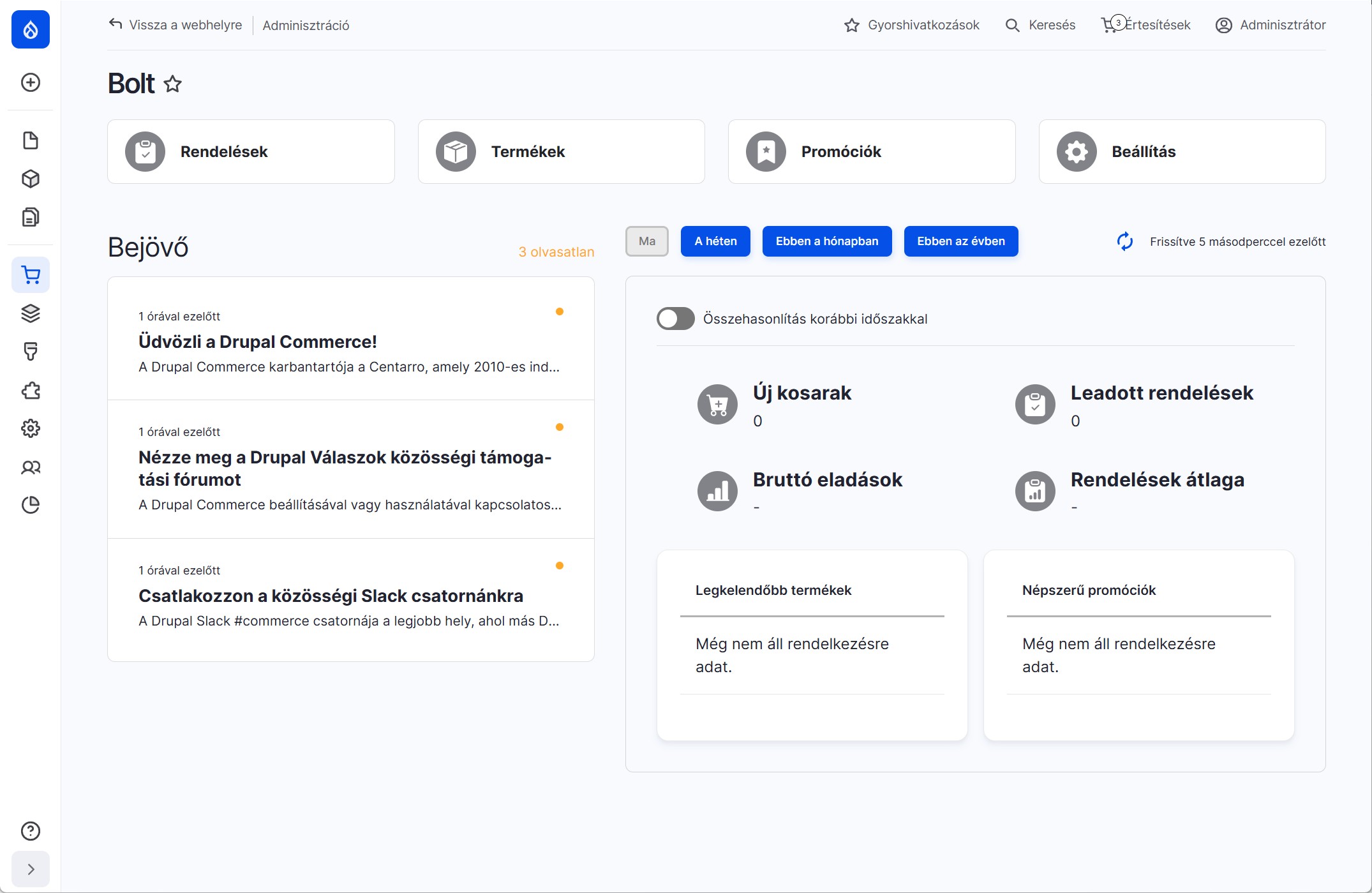Click the Új kosarak heading

pyautogui.click(x=802, y=393)
